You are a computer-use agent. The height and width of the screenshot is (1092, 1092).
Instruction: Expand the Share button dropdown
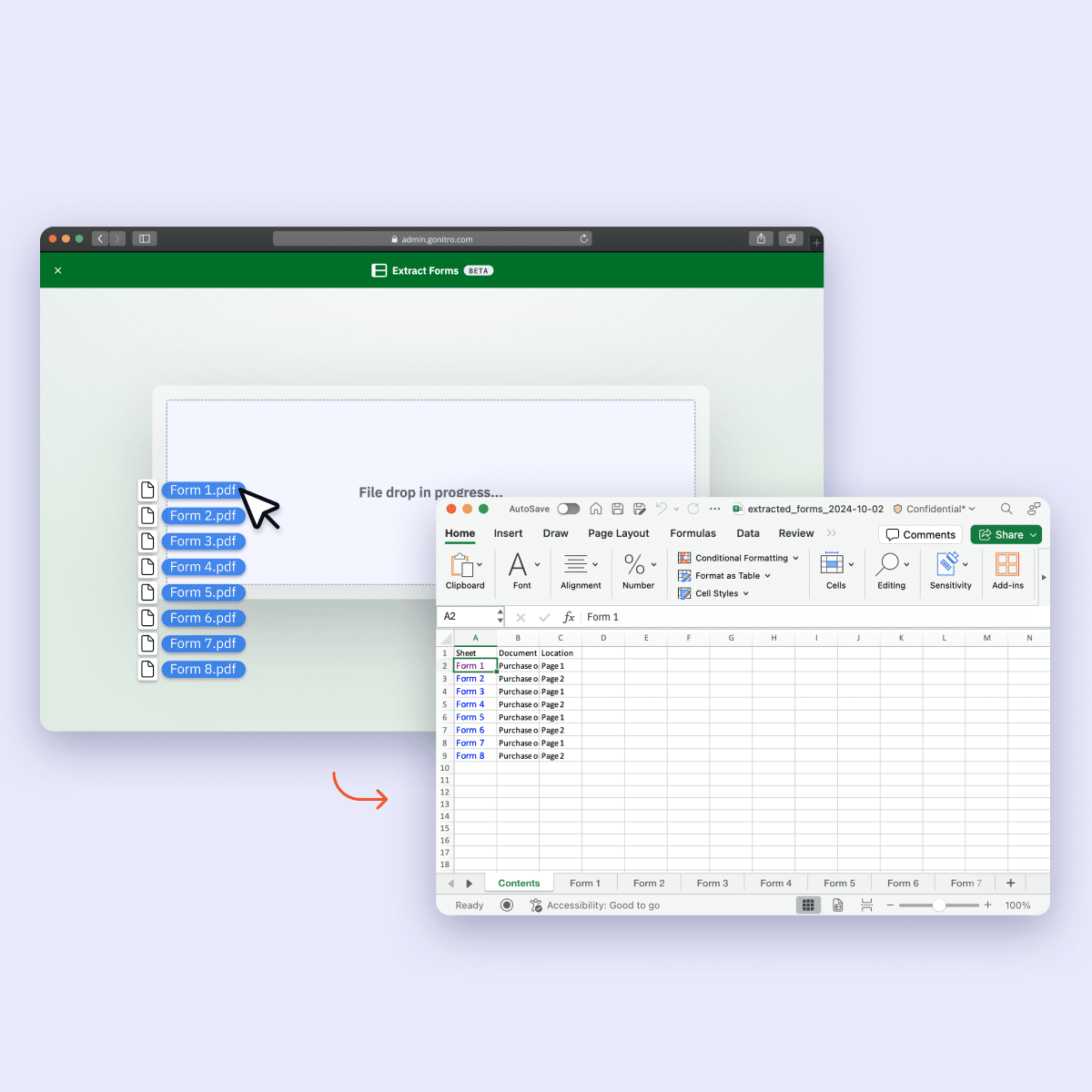point(1034,534)
